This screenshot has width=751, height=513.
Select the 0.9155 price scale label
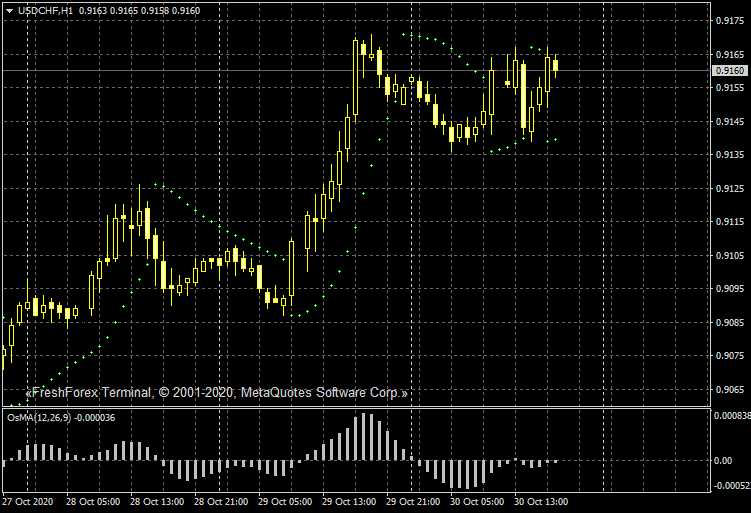[x=730, y=88]
